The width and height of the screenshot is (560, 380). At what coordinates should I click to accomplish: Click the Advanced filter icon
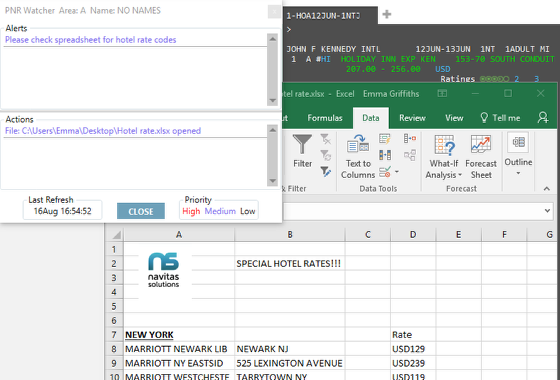(x=325, y=172)
